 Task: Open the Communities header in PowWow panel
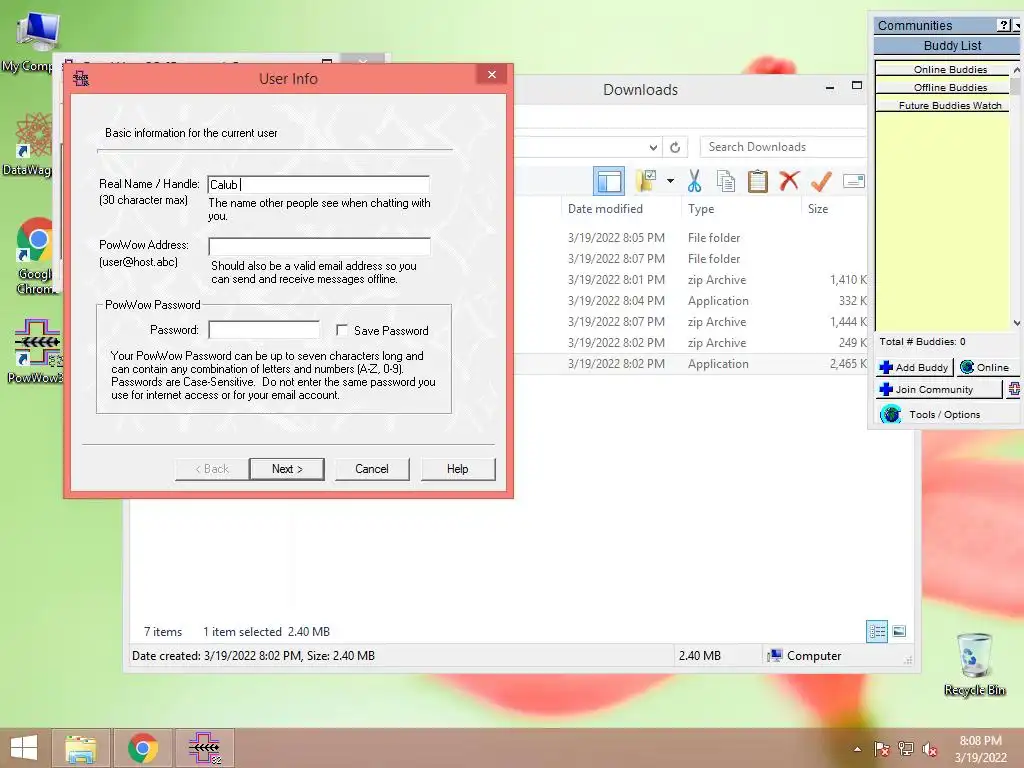pos(914,25)
